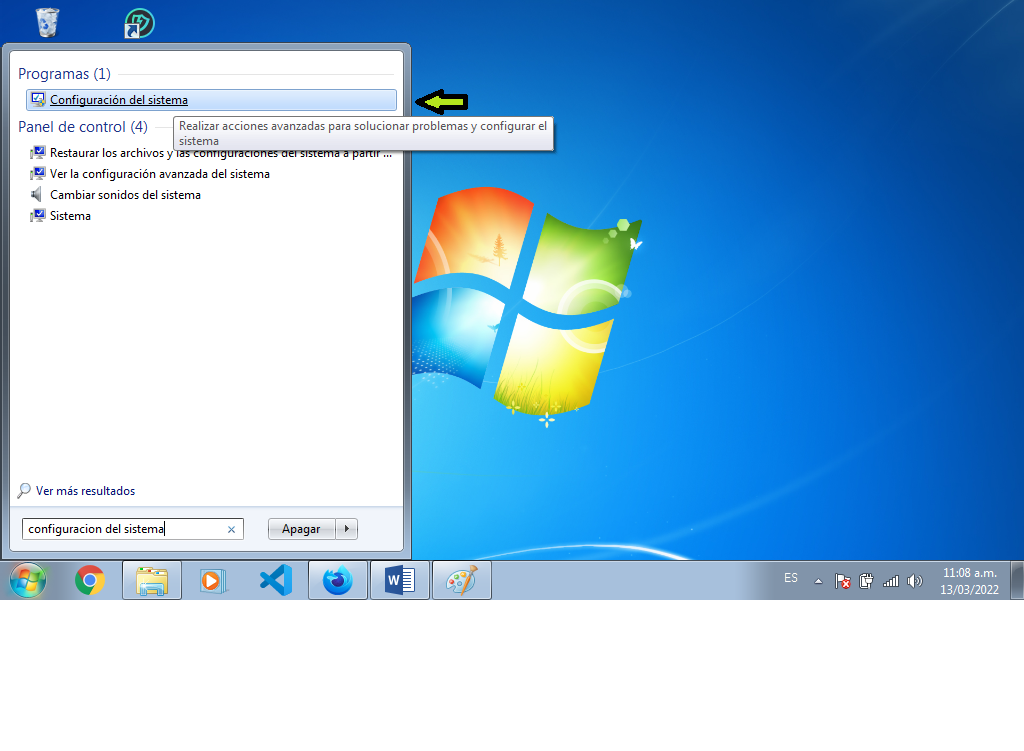Viewport: 1024px width, 751px height.
Task: Click the Restaurar los archivos result icon
Action: 38,153
